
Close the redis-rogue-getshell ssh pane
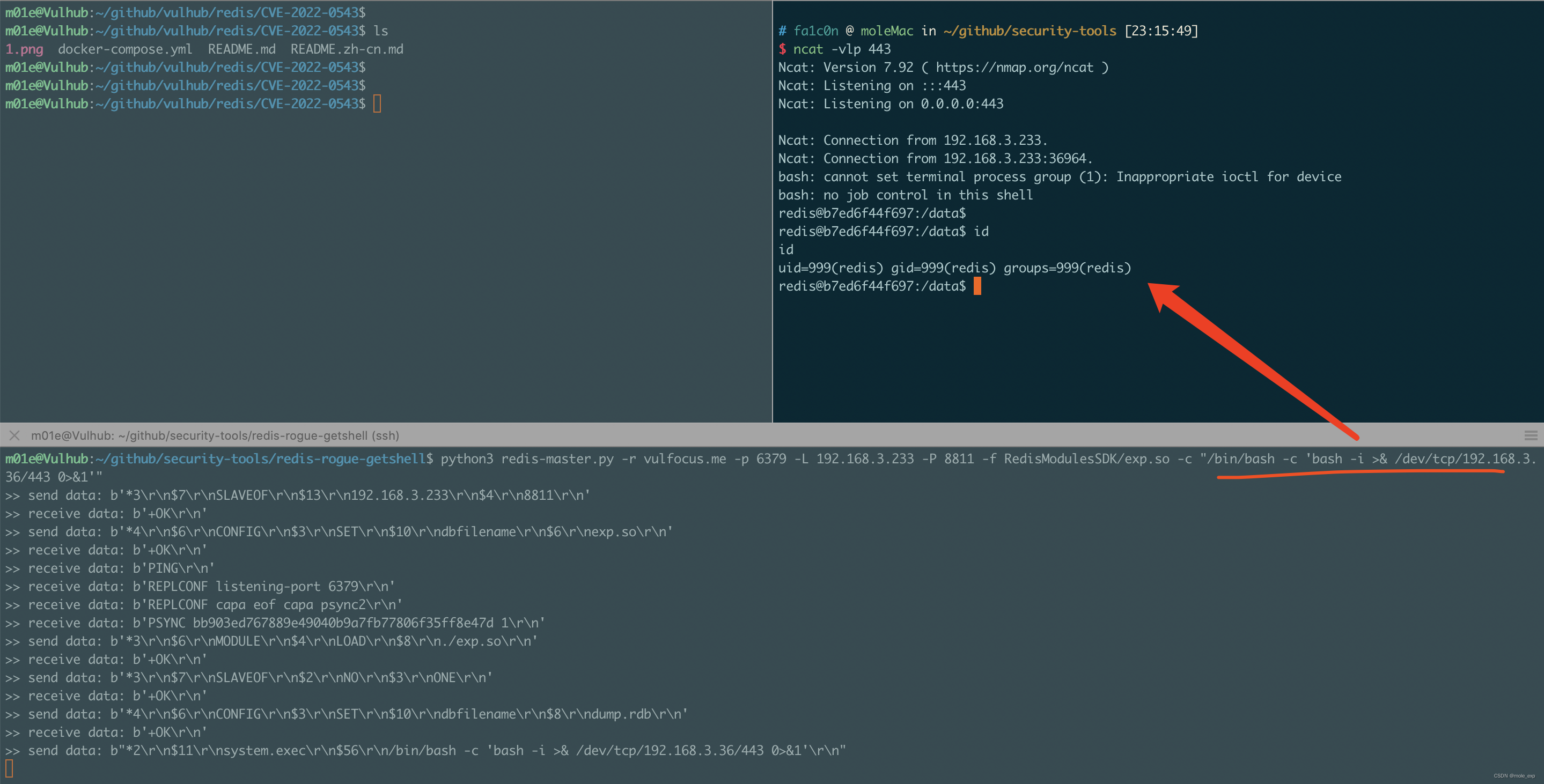coord(14,435)
